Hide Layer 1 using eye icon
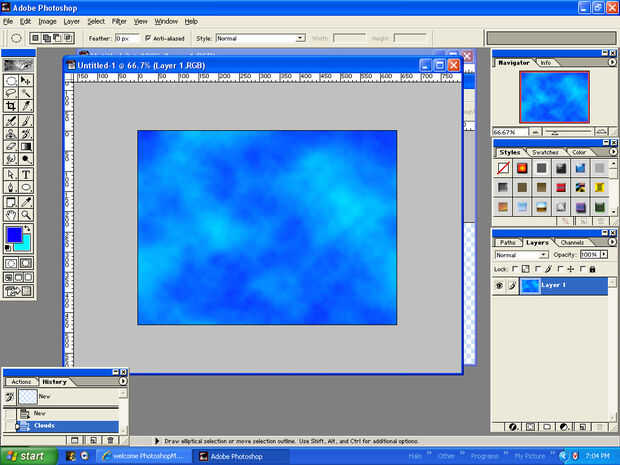 (499, 285)
